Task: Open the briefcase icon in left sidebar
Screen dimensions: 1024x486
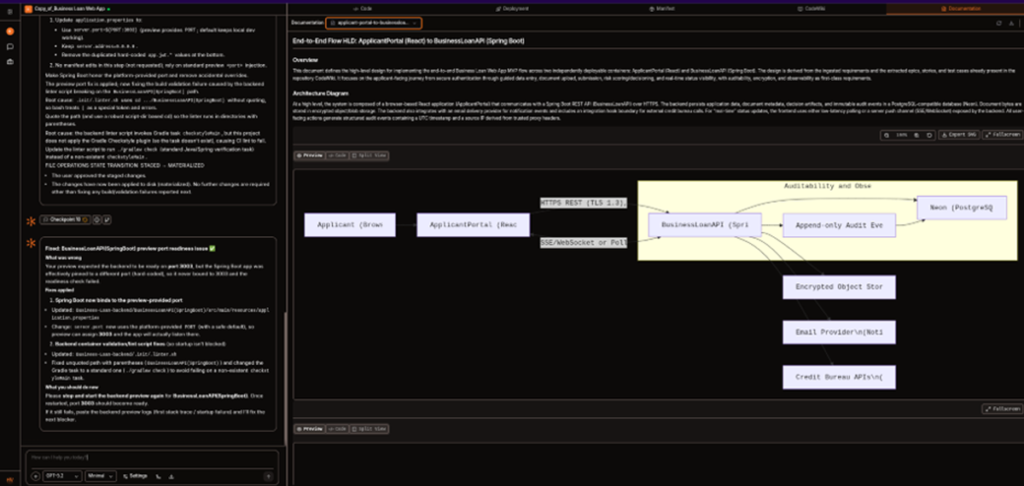Action: [x=10, y=61]
